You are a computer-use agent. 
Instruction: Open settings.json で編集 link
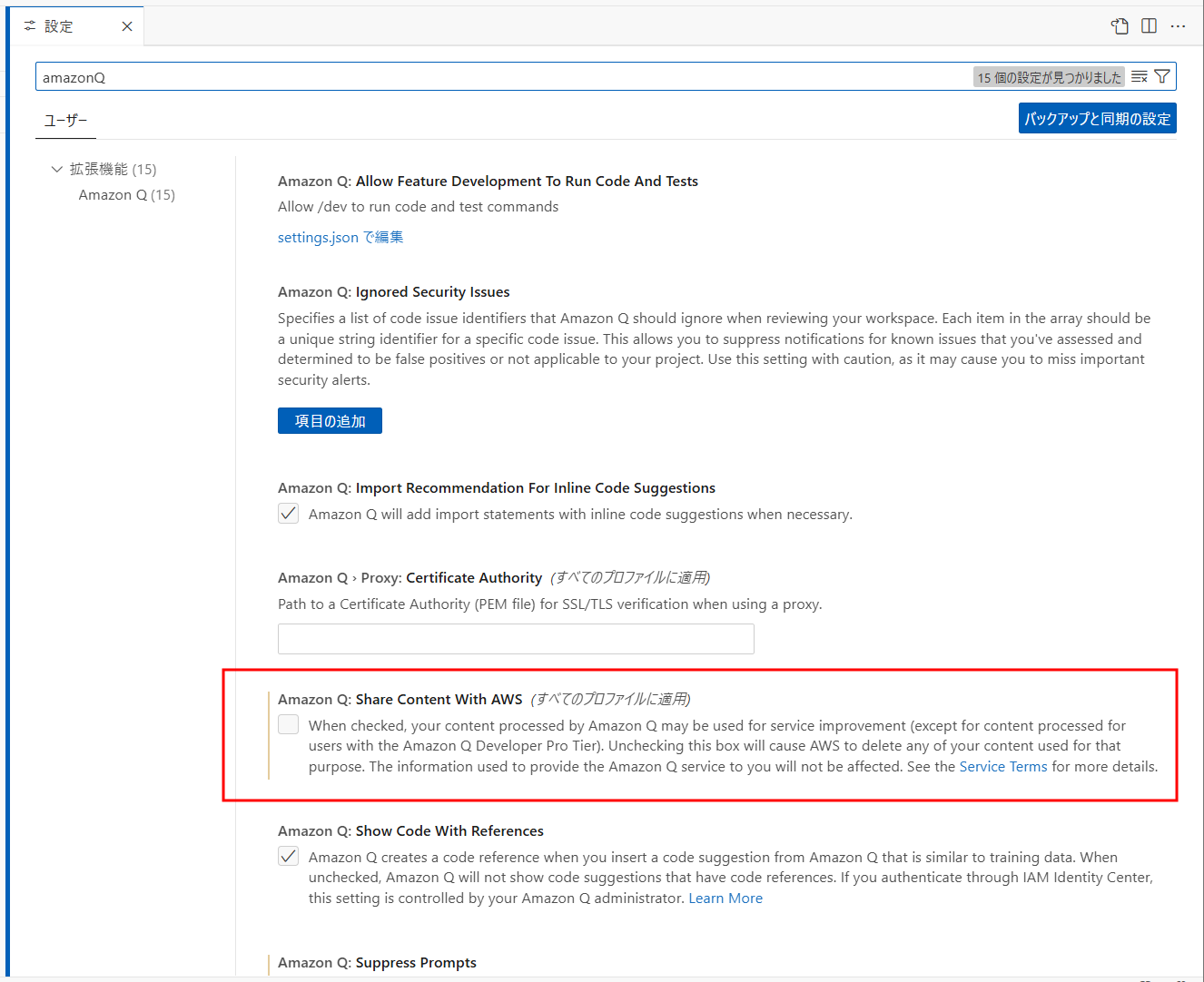click(340, 237)
